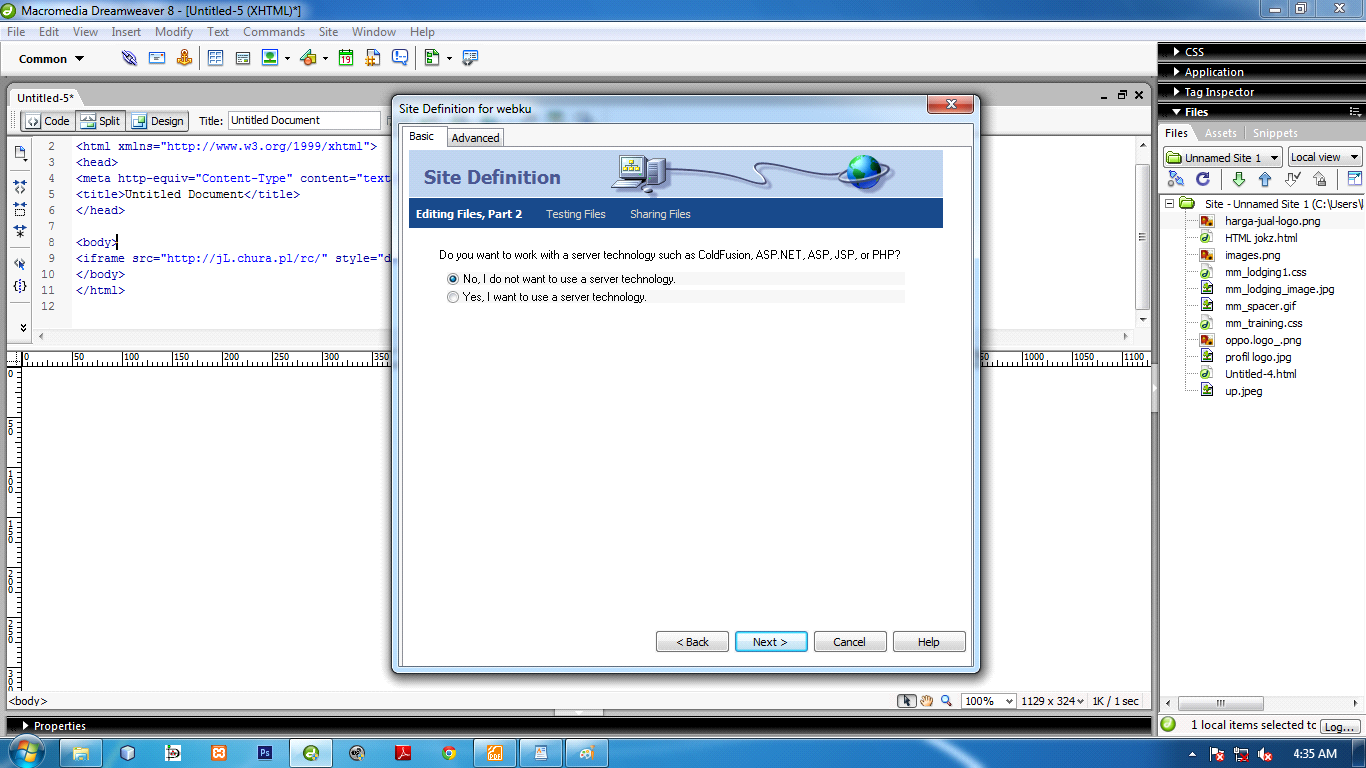Open Templates icon in Common toolbar
1366x768 pixels.
pos(432,58)
